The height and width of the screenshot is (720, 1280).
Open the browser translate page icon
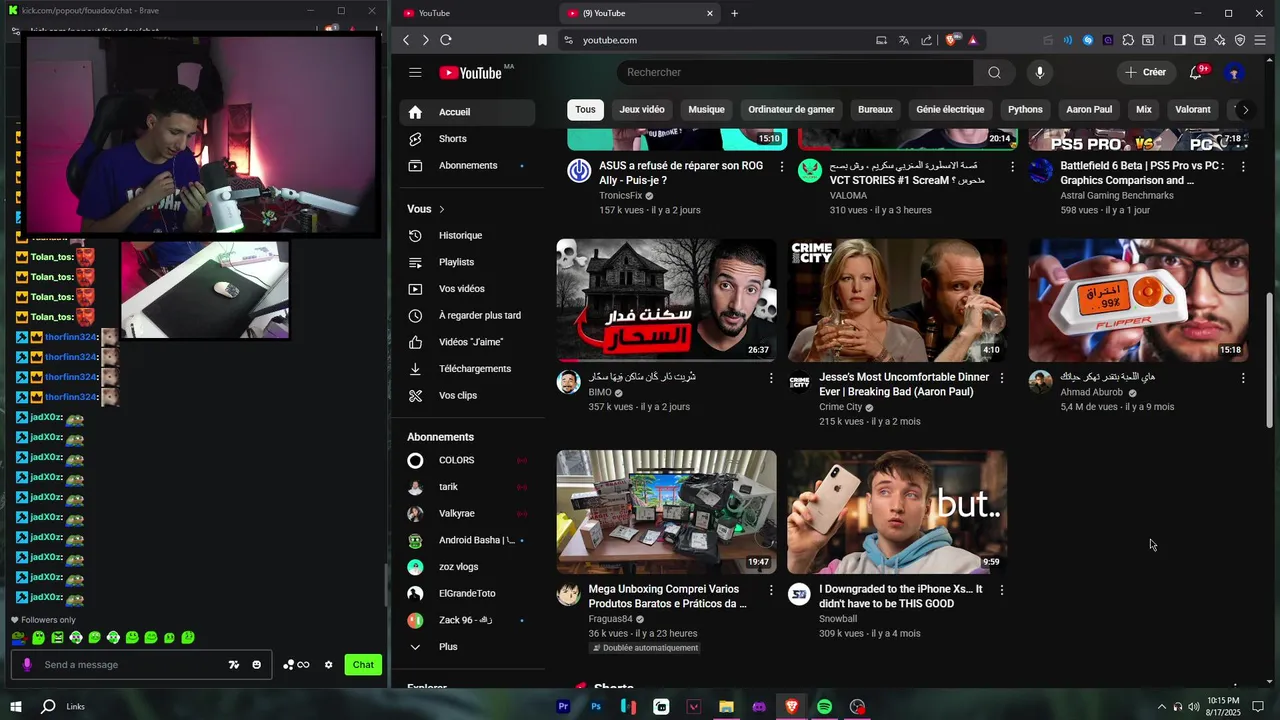(x=904, y=40)
